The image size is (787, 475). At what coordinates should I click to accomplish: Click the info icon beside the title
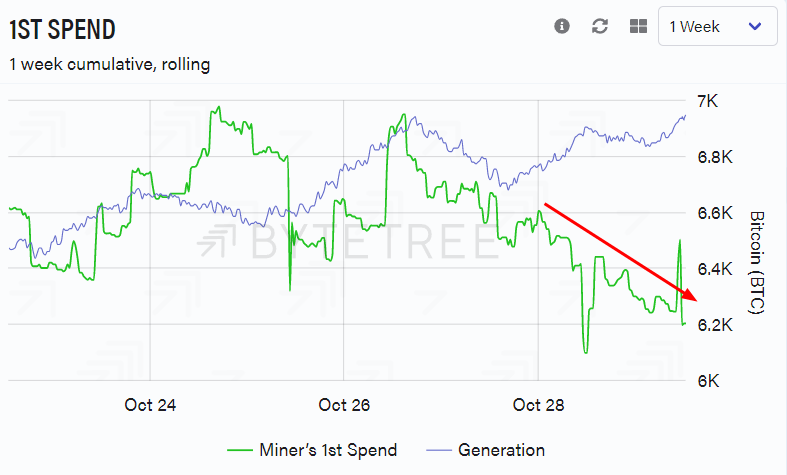pos(562,27)
